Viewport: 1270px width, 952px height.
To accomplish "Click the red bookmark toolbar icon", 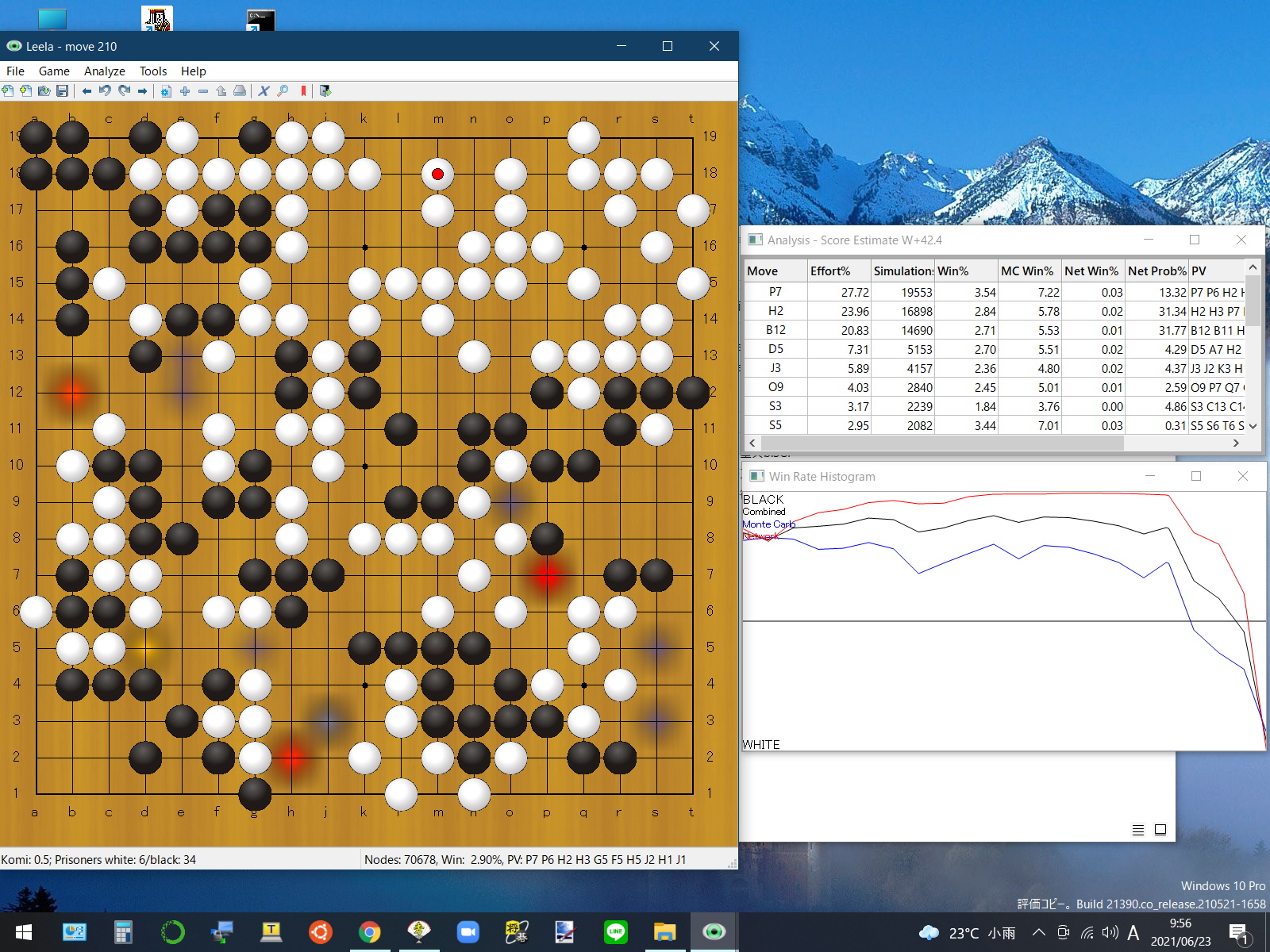I will (303, 91).
